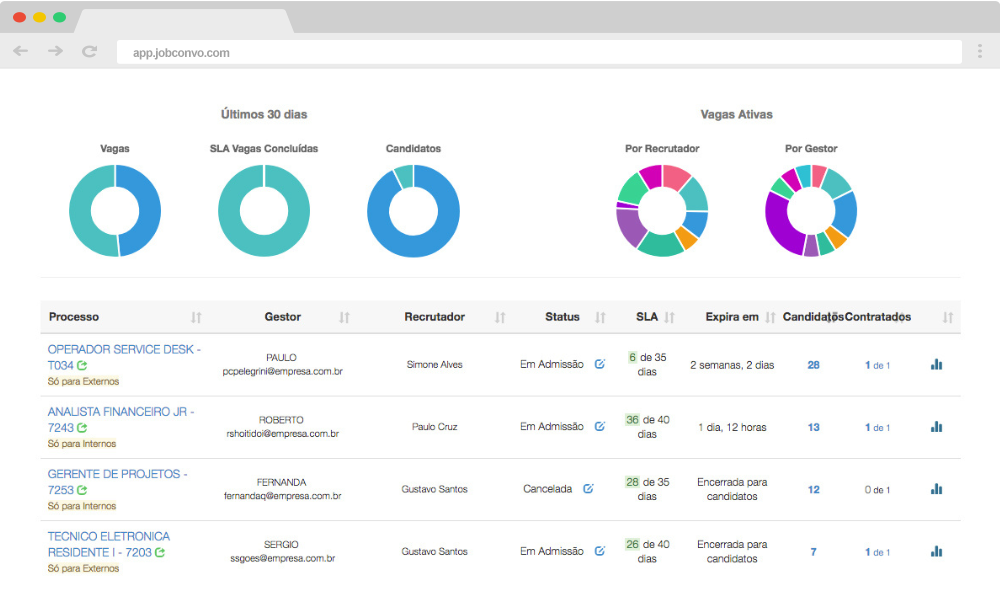Click the browser back arrow
Screen dimensions: 1000x600
pyautogui.click(x=21, y=51)
